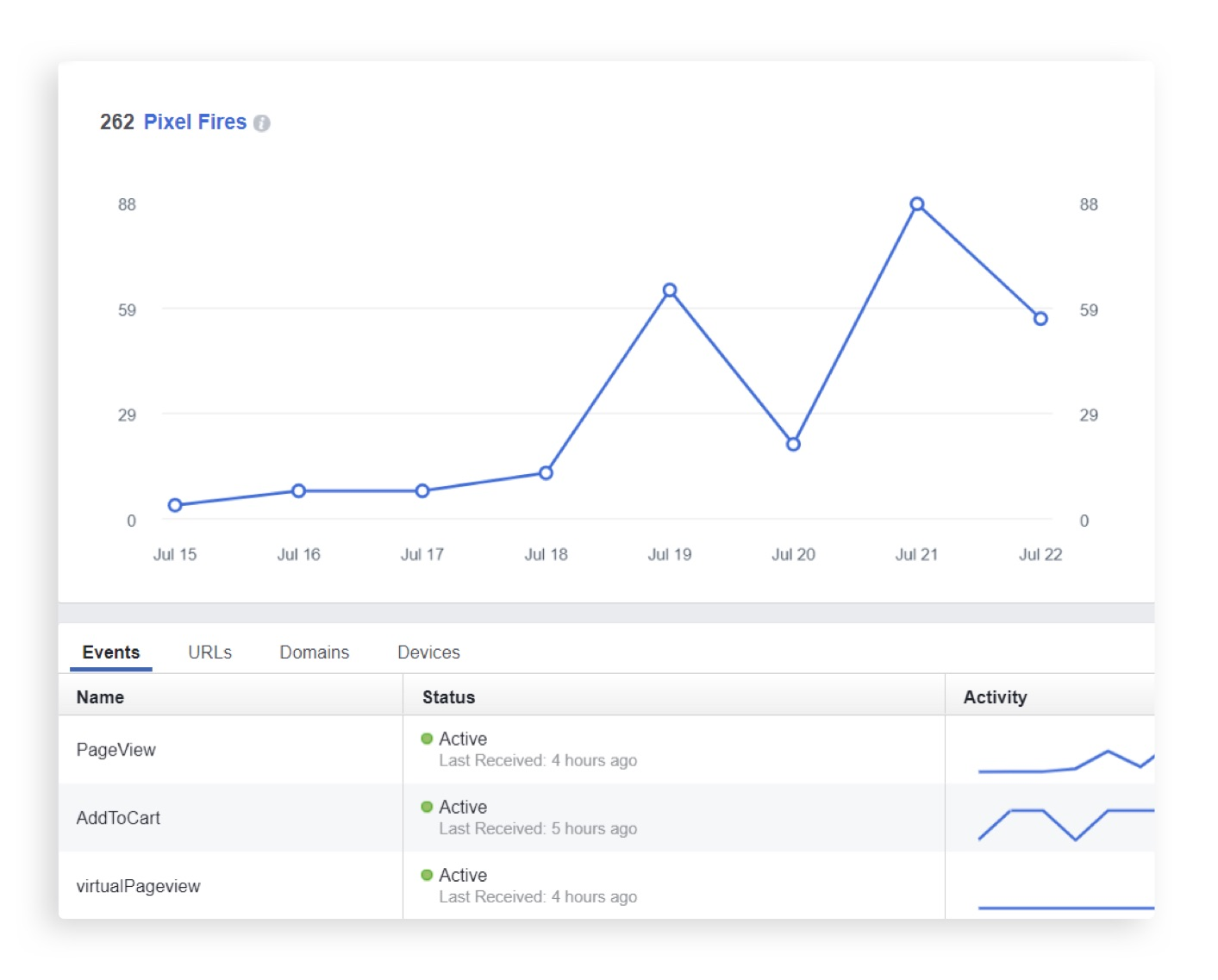This screenshot has width=1218, height=980.
Task: Open the Pixel Fires link
Action: pyautogui.click(x=195, y=122)
